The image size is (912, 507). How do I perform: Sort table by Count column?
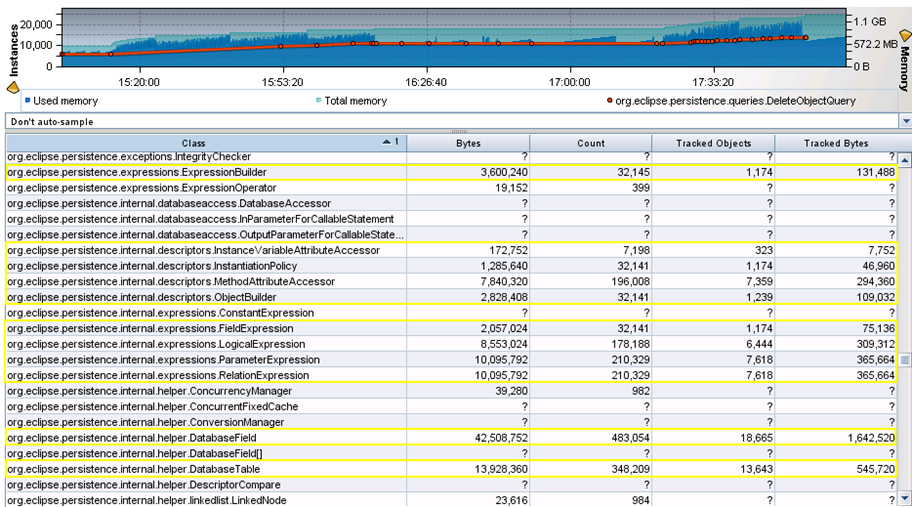[x=590, y=143]
